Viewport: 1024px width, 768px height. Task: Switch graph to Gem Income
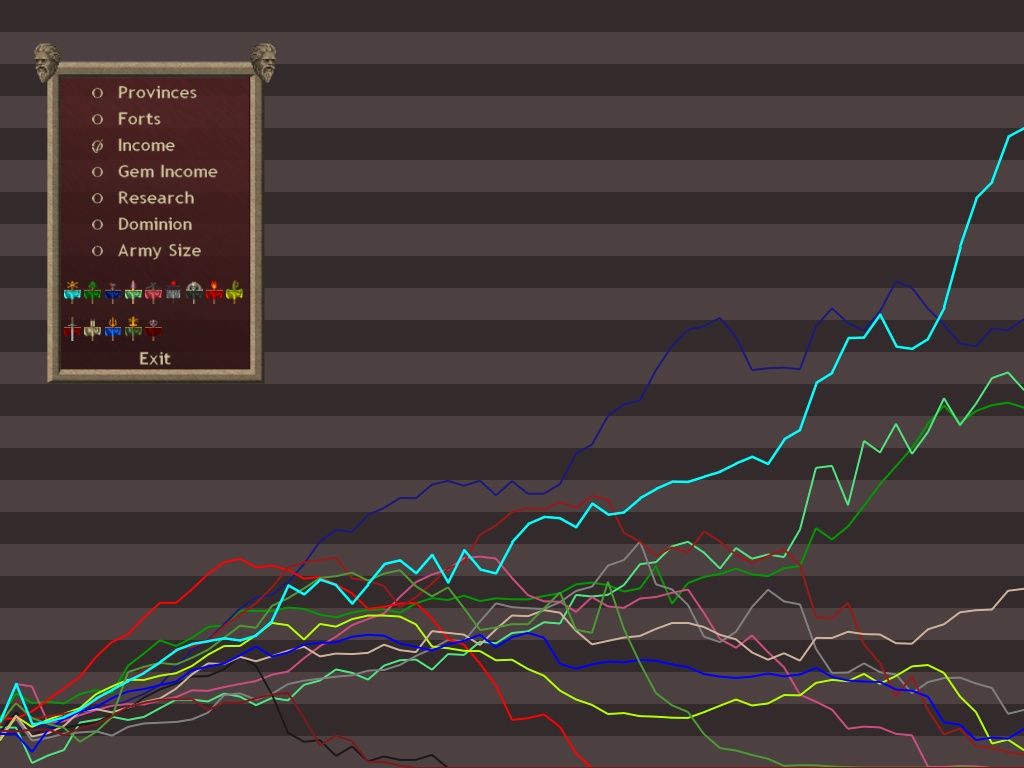(x=154, y=172)
